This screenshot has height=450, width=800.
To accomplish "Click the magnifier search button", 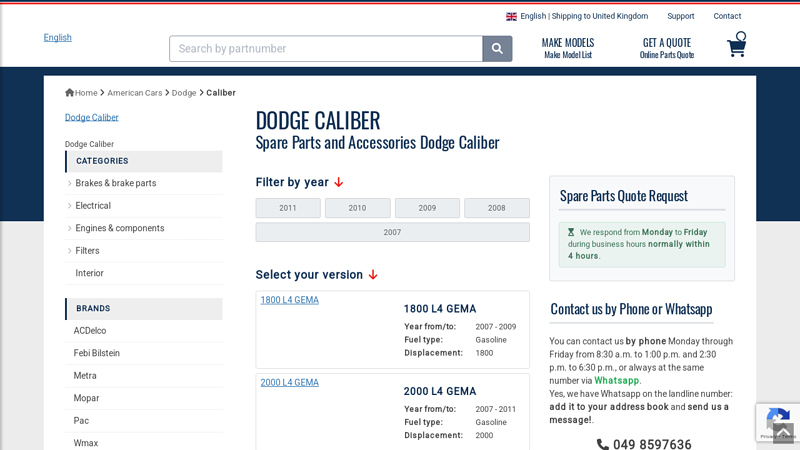I will (497, 48).
